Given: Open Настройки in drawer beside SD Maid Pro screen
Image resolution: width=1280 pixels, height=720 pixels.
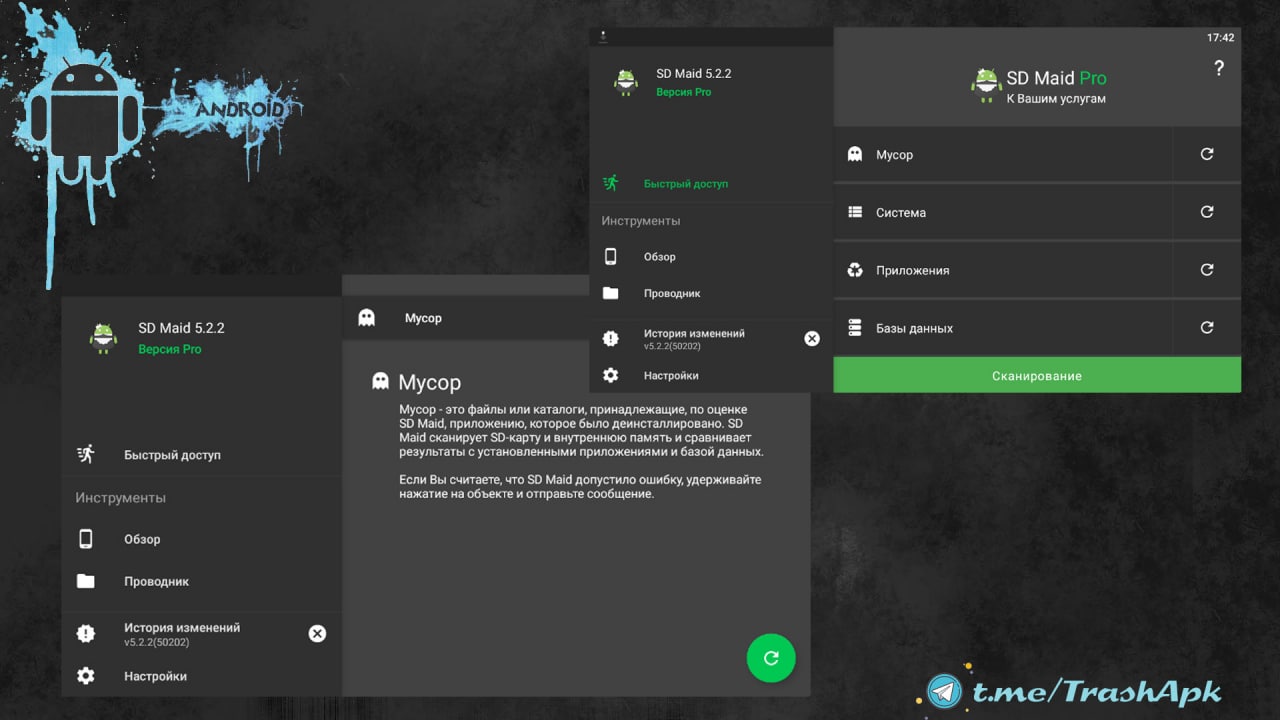Looking at the screenshot, I should (711, 376).
